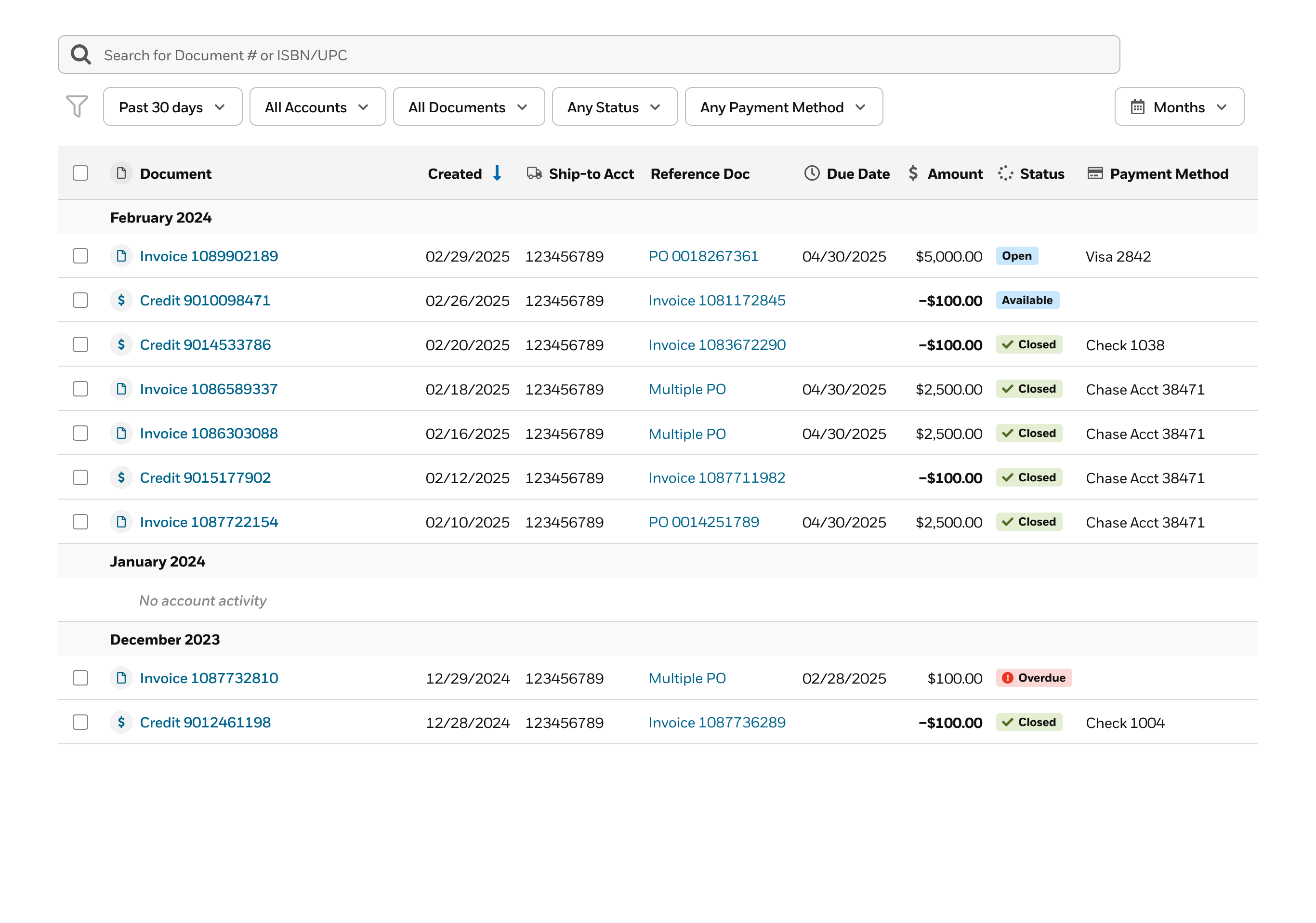Screen dimensions: 1316x923
Task: Open reference PO 0018267361
Action: click(x=703, y=256)
